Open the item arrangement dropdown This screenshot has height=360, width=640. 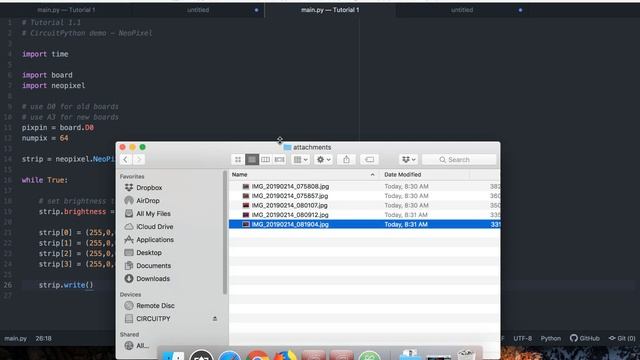[300, 160]
